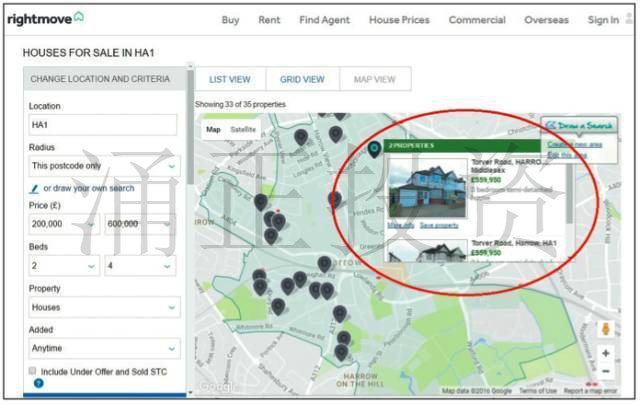The height and width of the screenshot is (404, 640).
Task: Click the rightmove logo
Action: (46, 19)
